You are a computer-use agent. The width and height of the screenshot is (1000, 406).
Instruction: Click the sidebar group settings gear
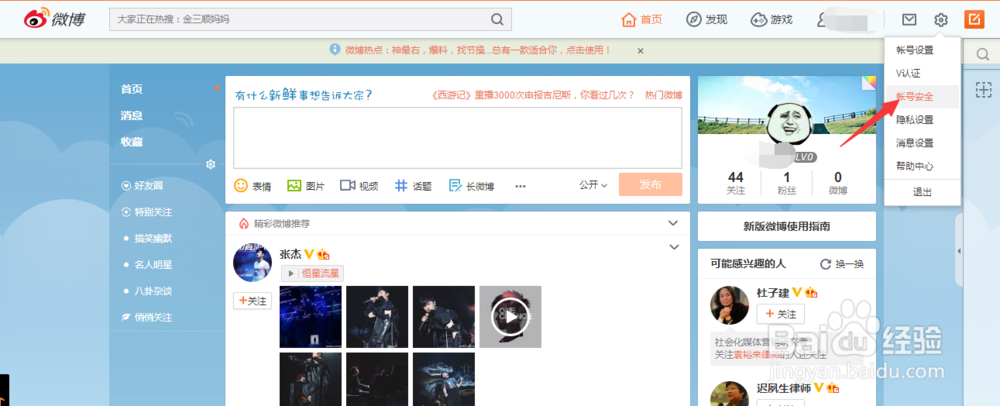210,164
